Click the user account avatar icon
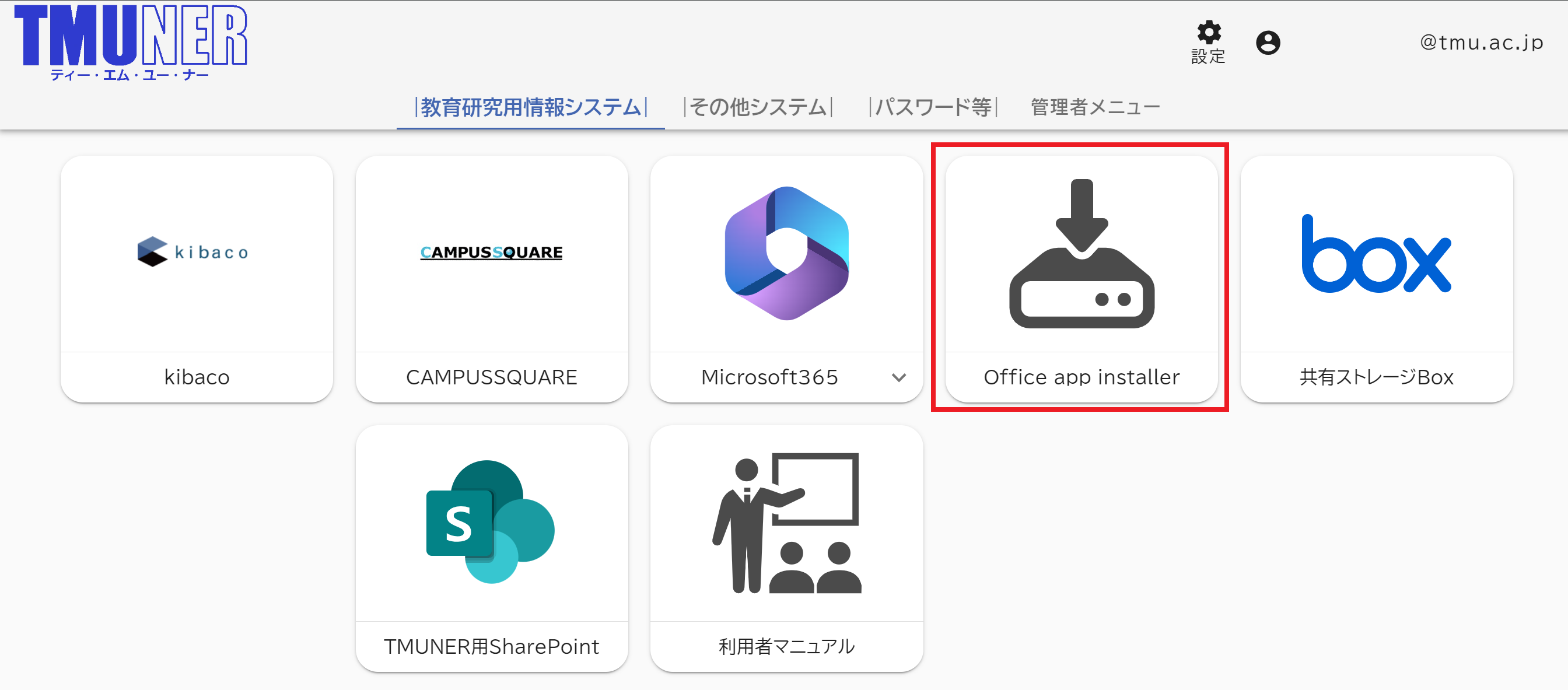Screen dimensions: 1568x690 1268,43
